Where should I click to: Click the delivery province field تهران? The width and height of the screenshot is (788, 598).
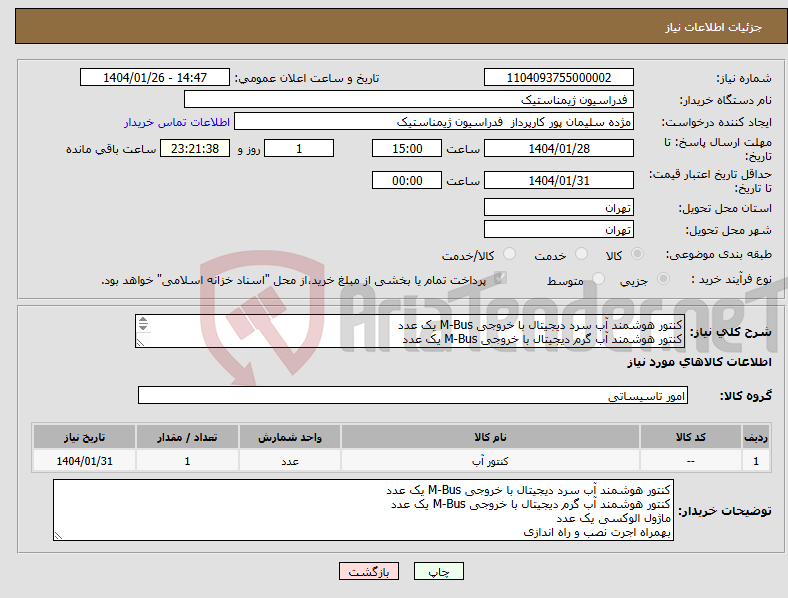(x=558, y=207)
